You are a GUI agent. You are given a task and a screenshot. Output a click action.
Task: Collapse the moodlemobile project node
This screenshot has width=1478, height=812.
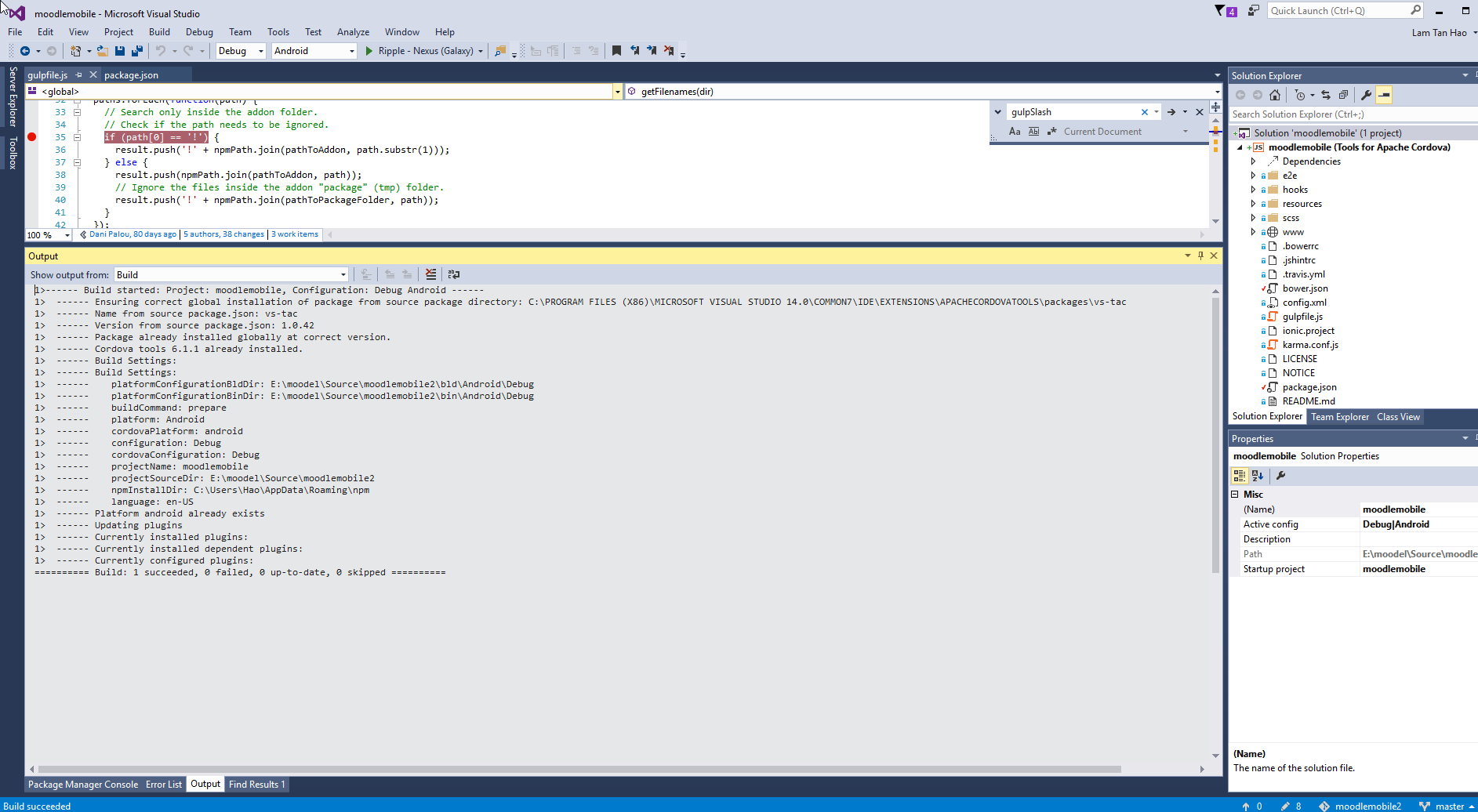coord(1240,147)
